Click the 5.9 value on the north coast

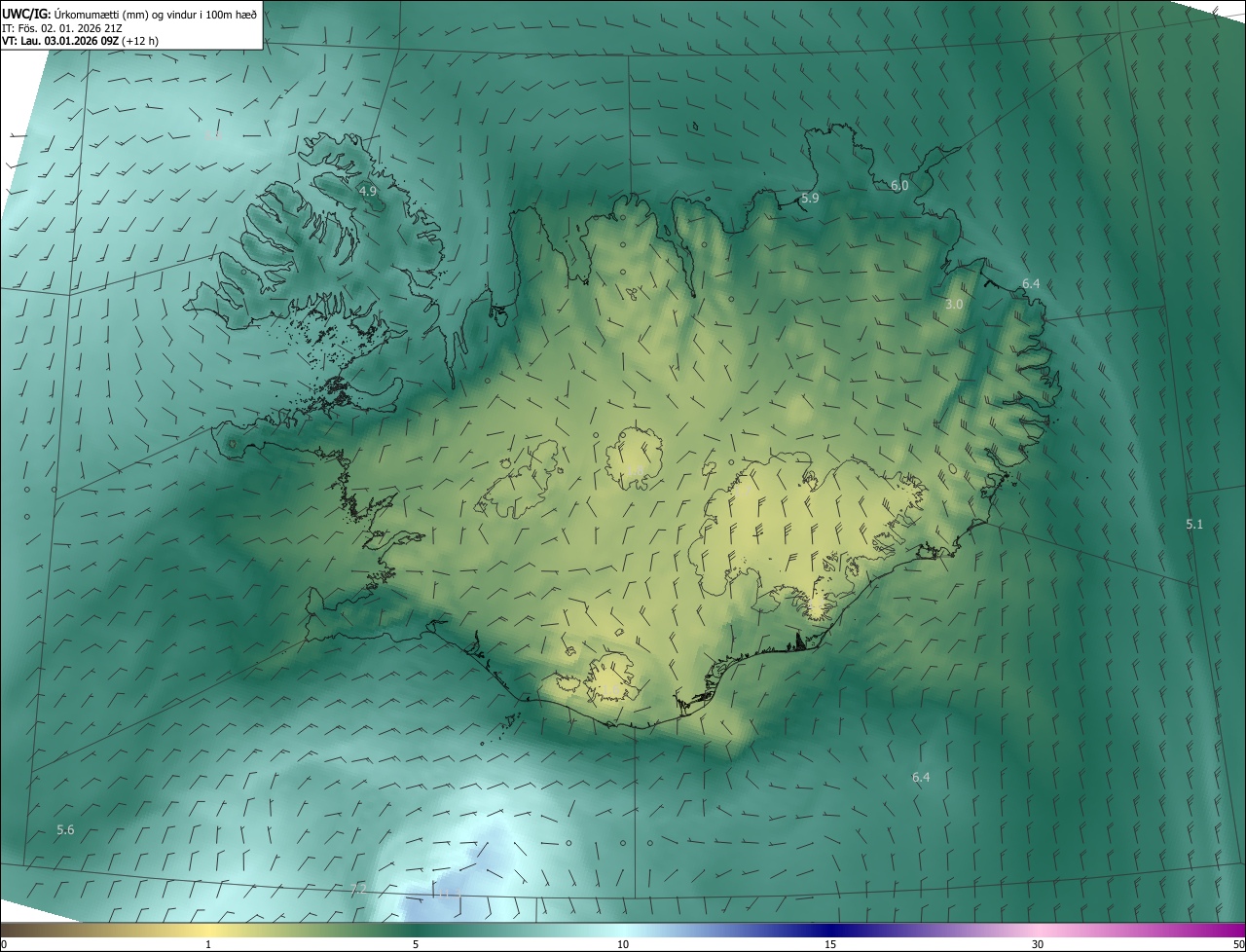[810, 198]
